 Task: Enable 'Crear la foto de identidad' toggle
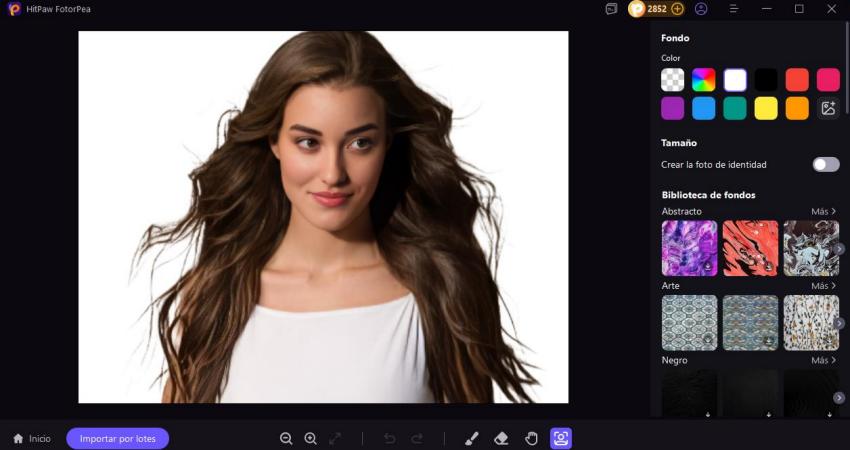[826, 164]
